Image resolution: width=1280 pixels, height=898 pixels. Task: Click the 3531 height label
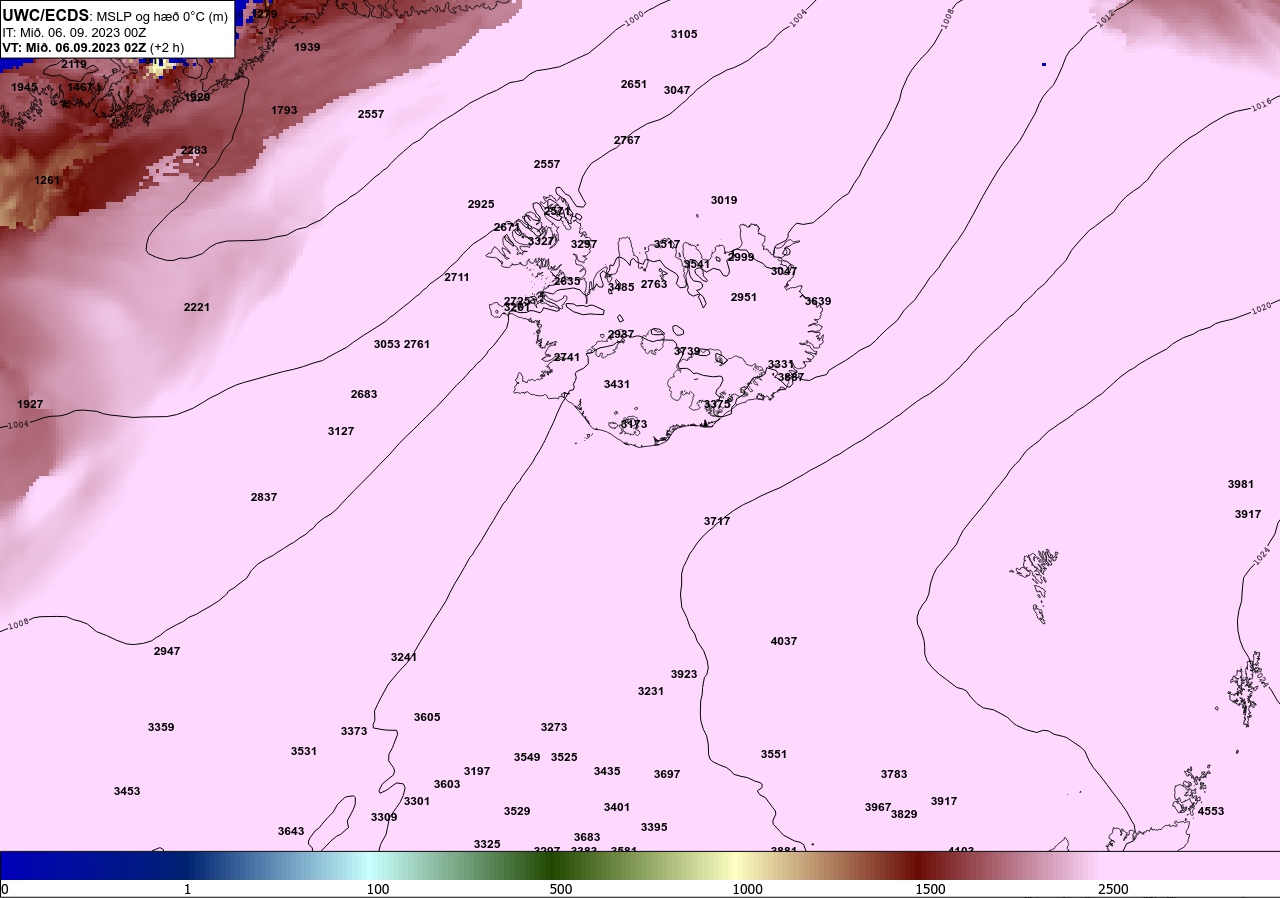[x=304, y=751]
